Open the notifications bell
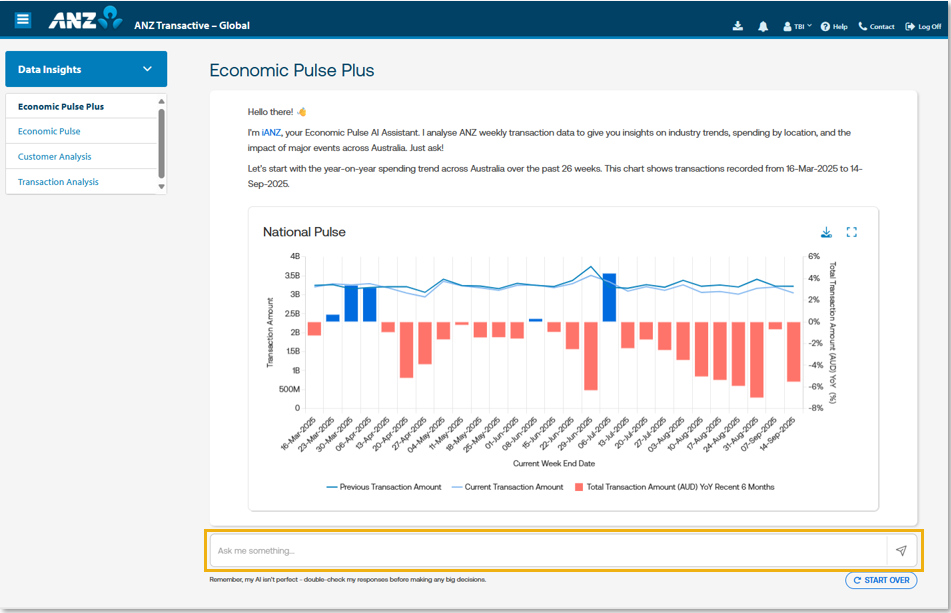Screen dimensions: 951x613 (763, 26)
